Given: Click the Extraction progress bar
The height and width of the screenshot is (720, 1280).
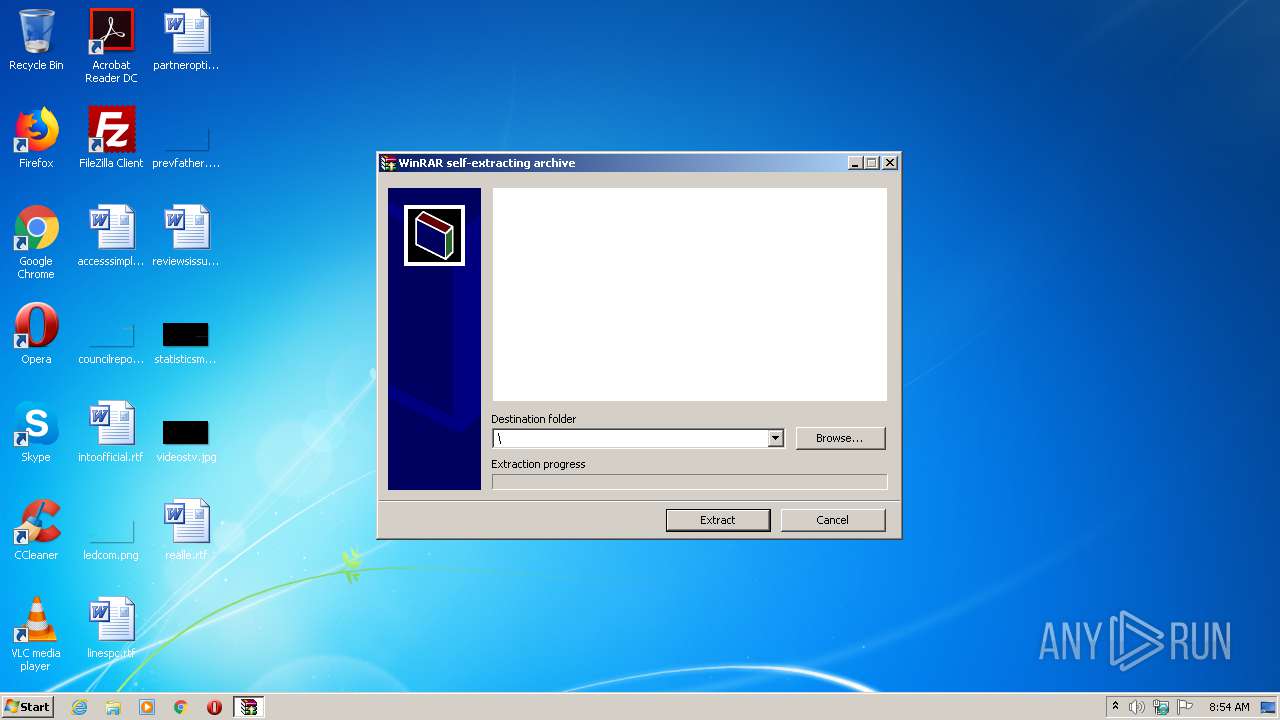Looking at the screenshot, I should pyautogui.click(x=689, y=482).
